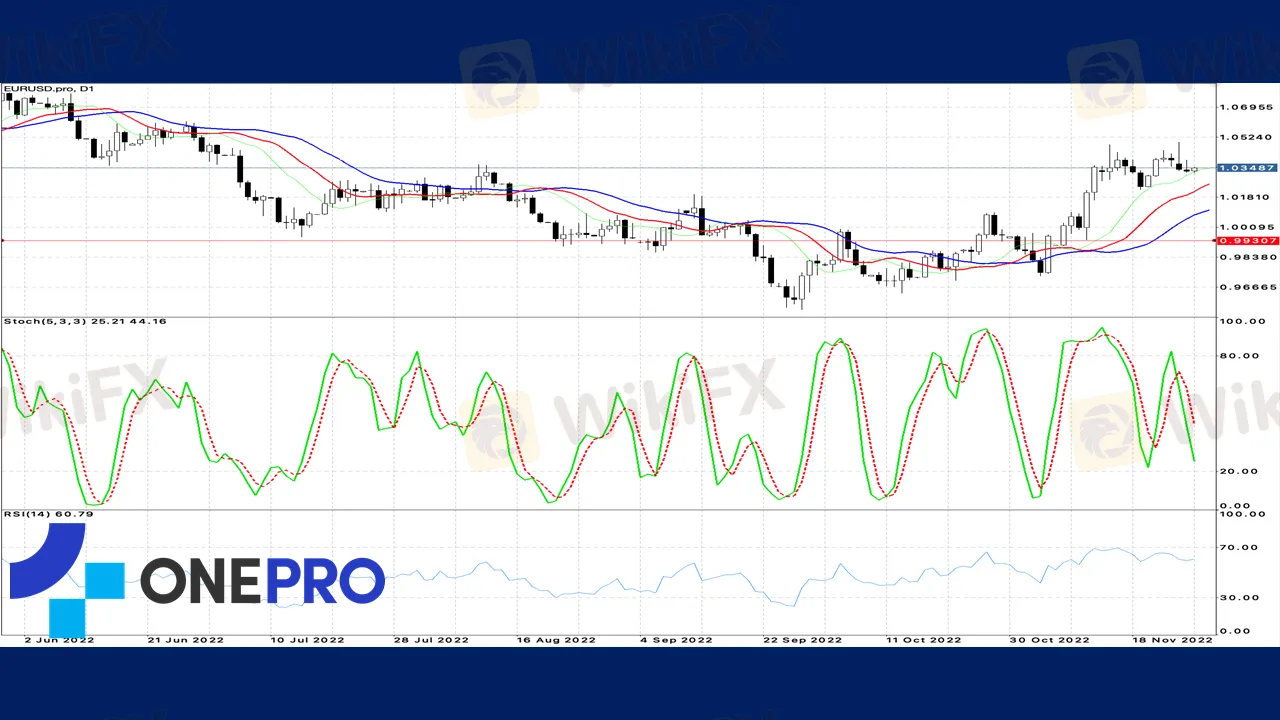Click the 70.00 level on RSI scale

click(1238, 548)
